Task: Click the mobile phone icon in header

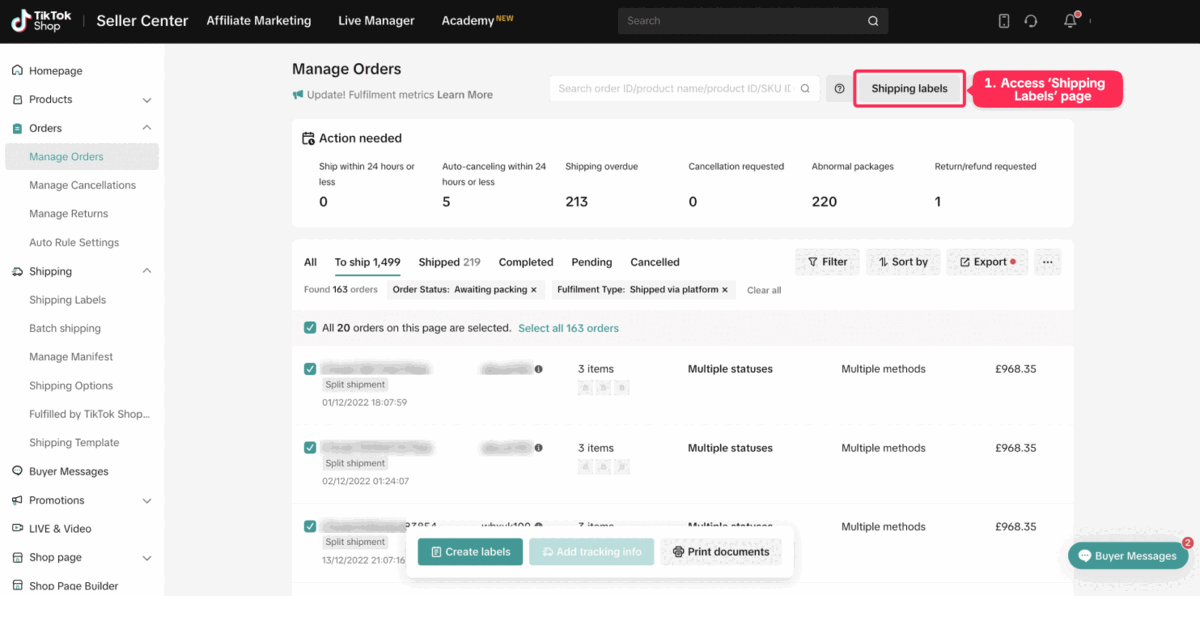Action: [1004, 21]
